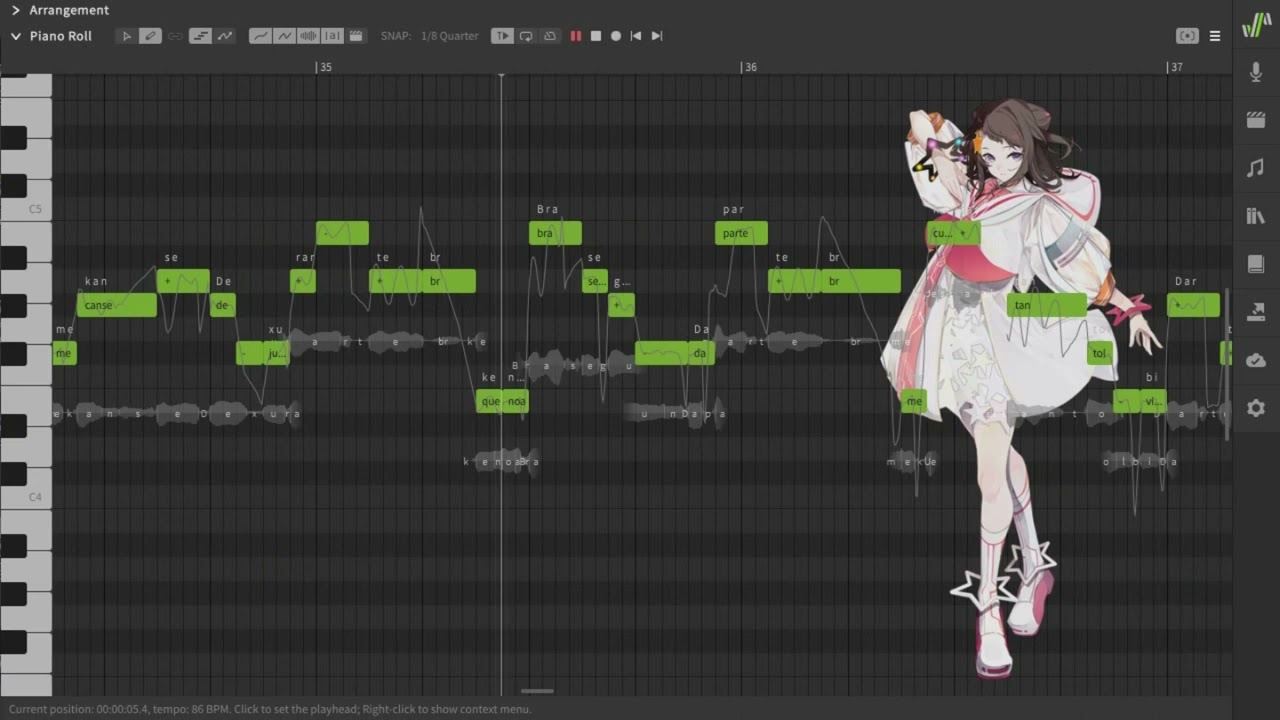1280x720 pixels.
Task: Click the metronome icon
Action: tap(550, 36)
